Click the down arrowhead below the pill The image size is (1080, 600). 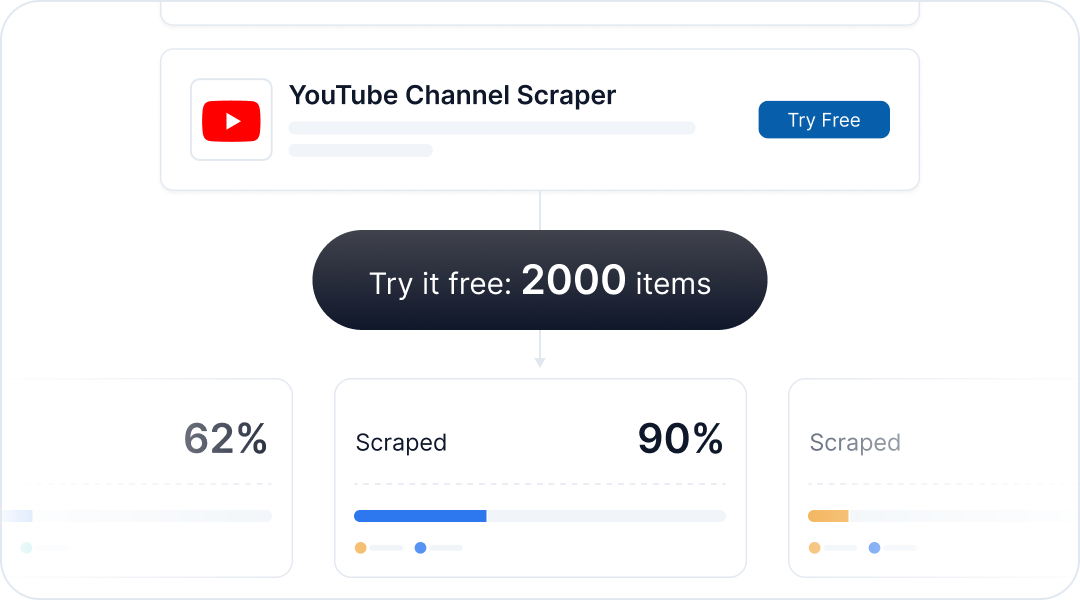[x=540, y=362]
